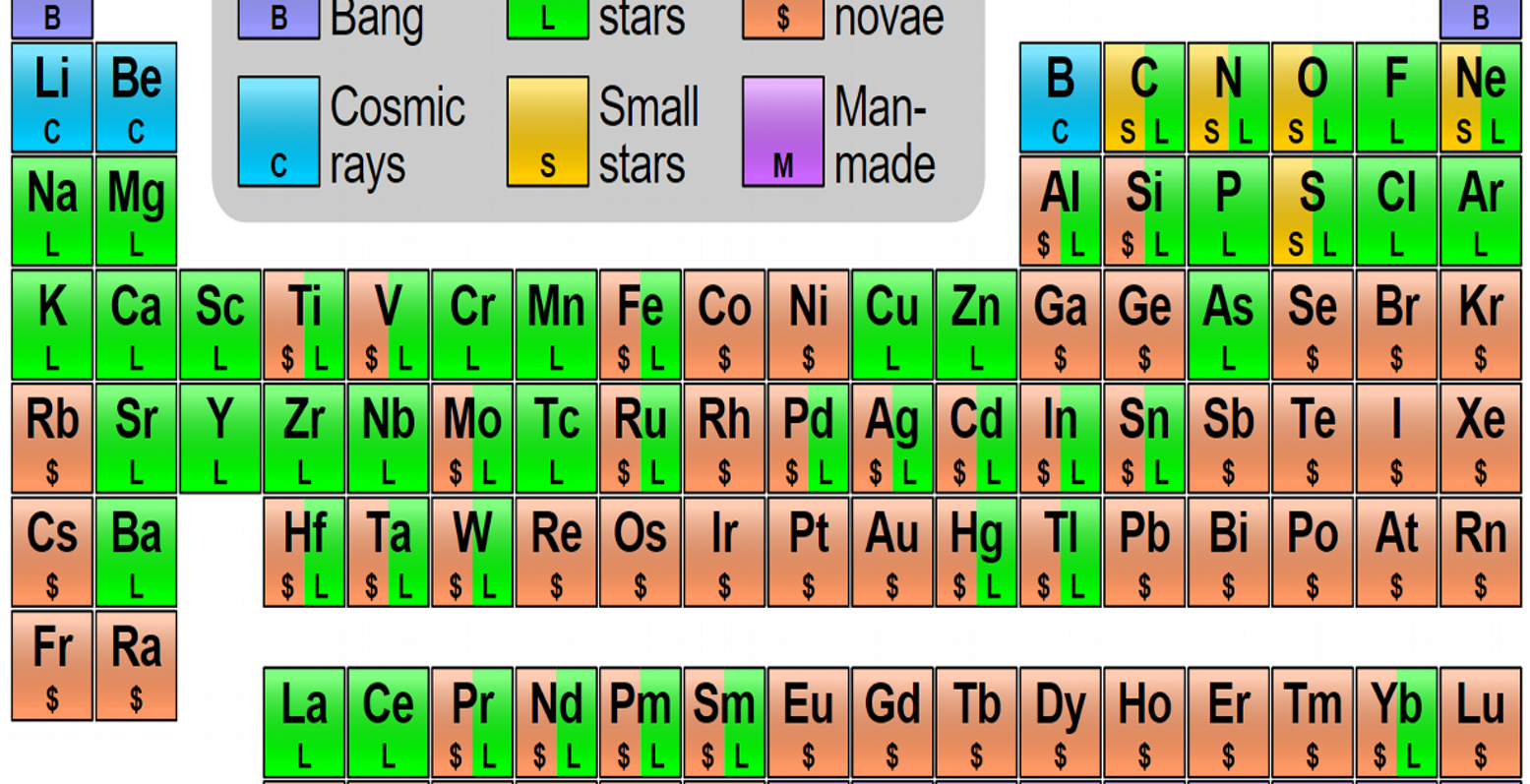
Task: Select the Tungsten (W) element tile
Action: pos(472,552)
